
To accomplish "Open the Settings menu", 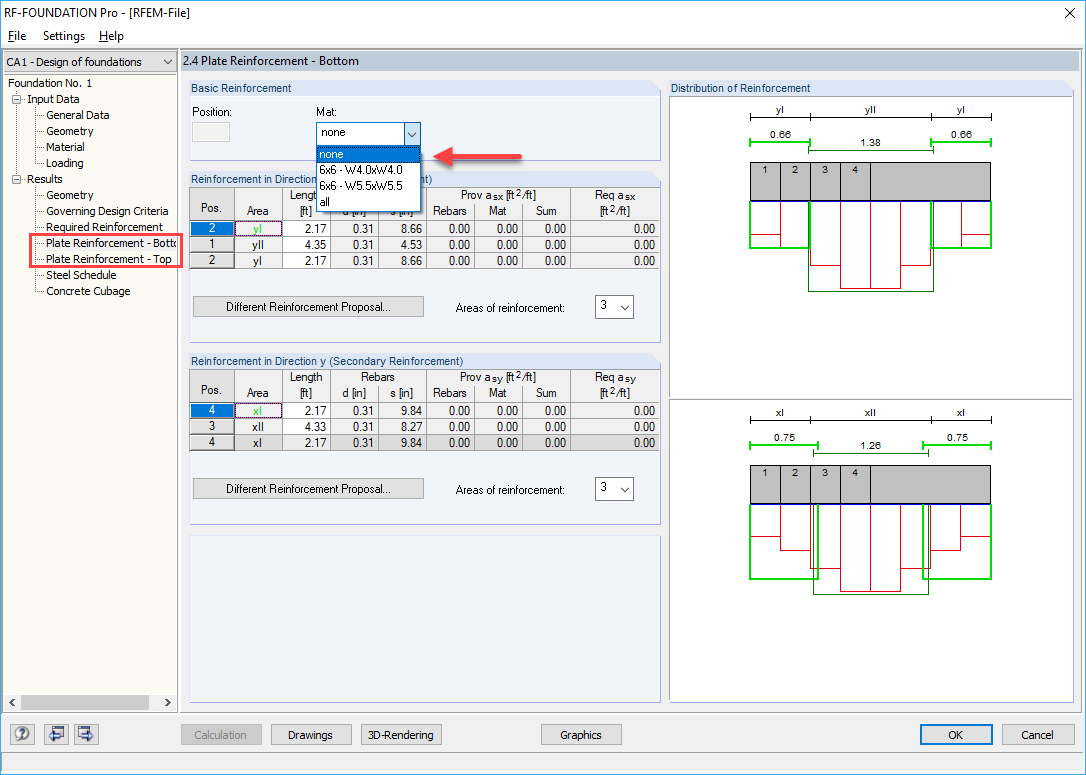I will point(63,35).
